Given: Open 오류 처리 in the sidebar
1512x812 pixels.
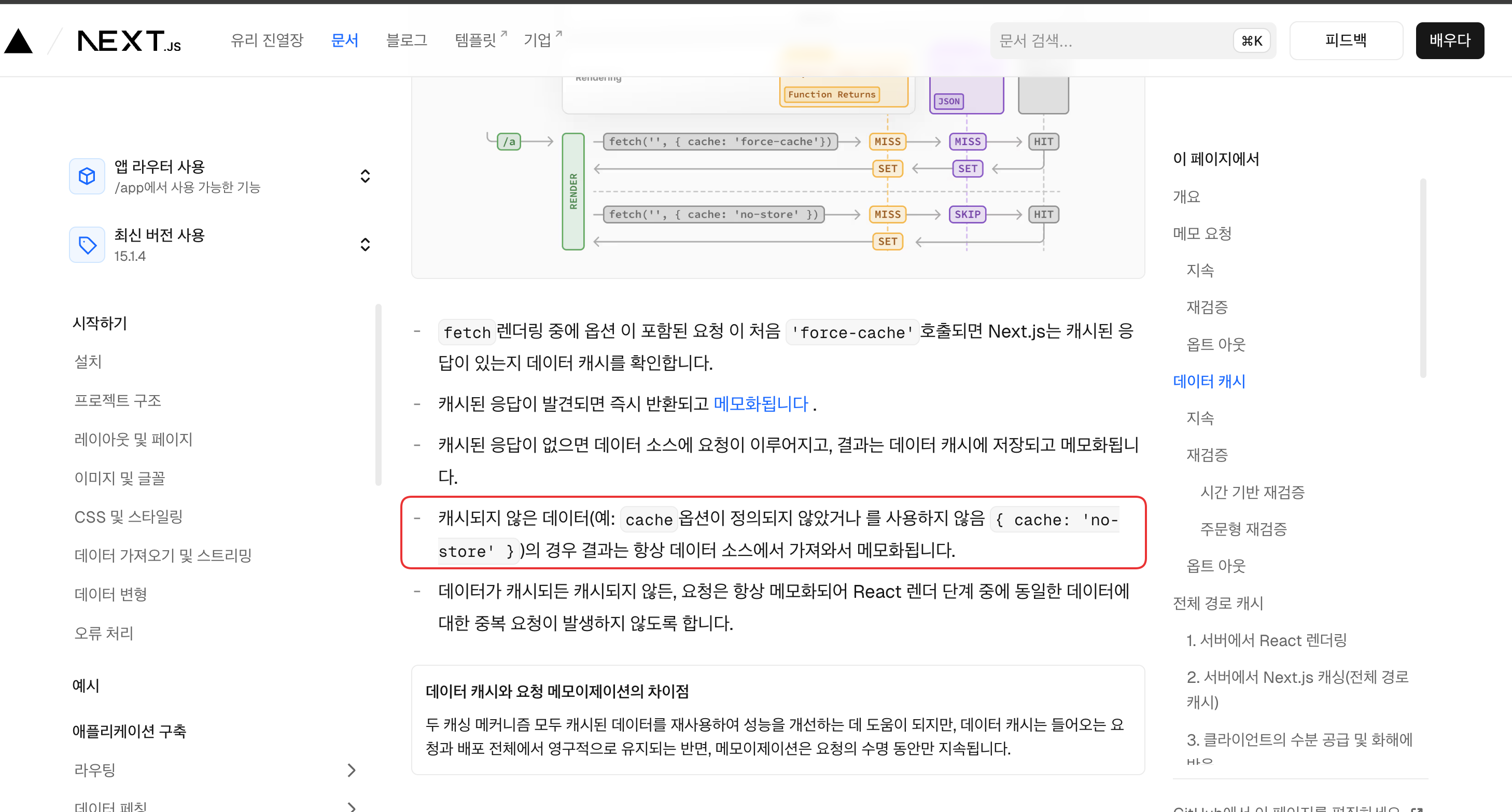Looking at the screenshot, I should coord(104,633).
